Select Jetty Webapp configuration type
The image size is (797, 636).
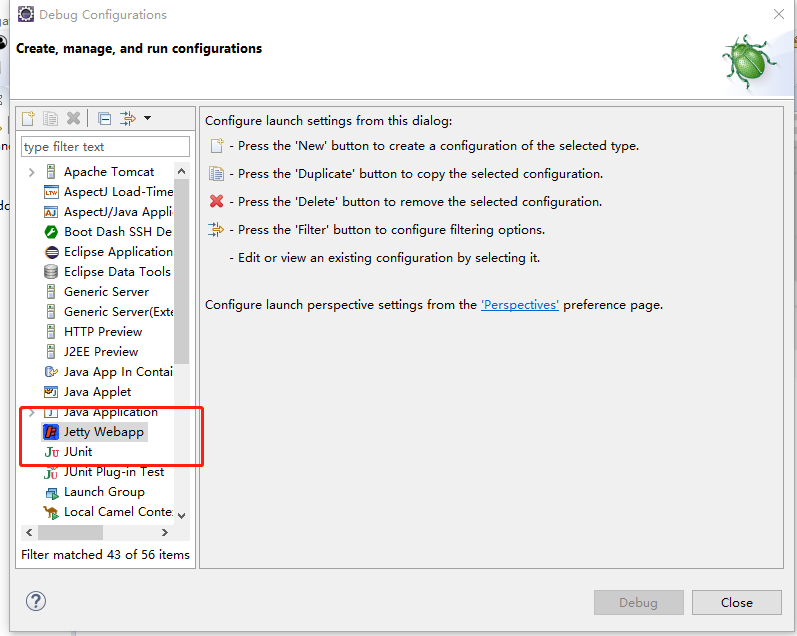[x=104, y=432]
